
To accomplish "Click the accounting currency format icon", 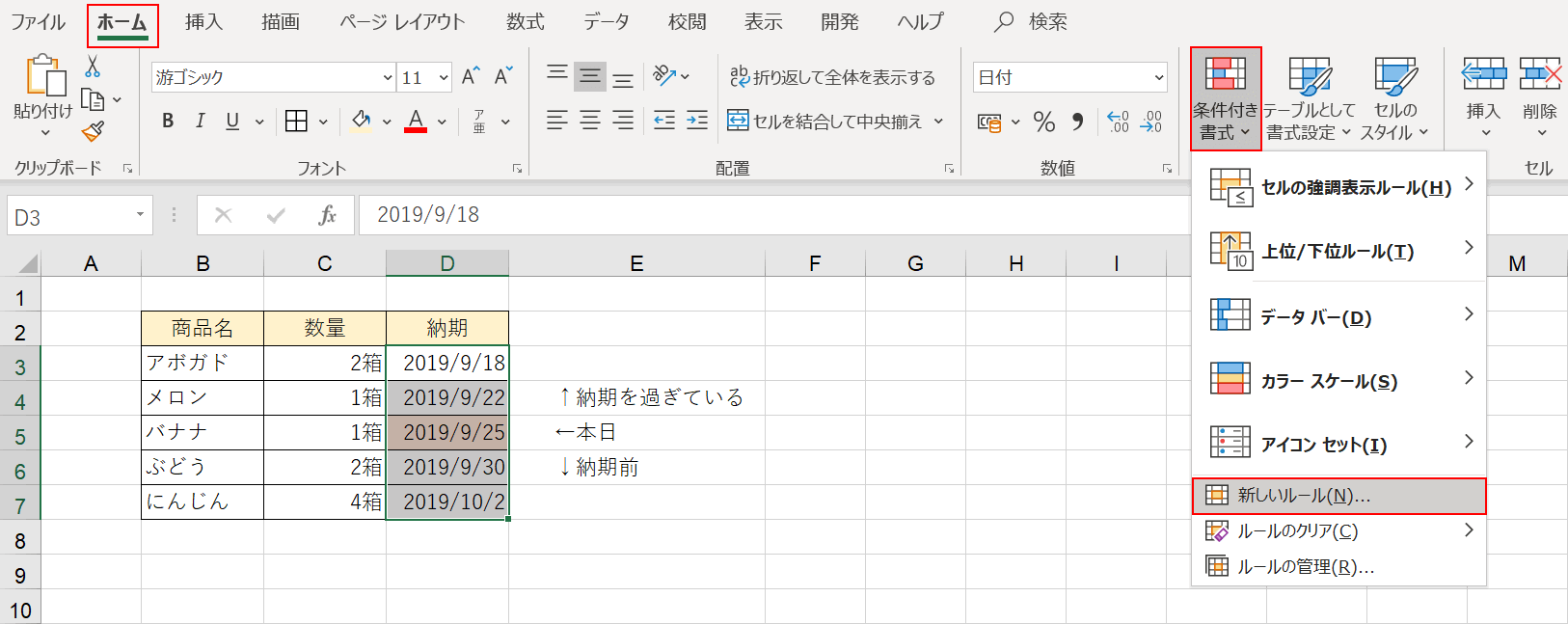I will pyautogui.click(x=989, y=122).
